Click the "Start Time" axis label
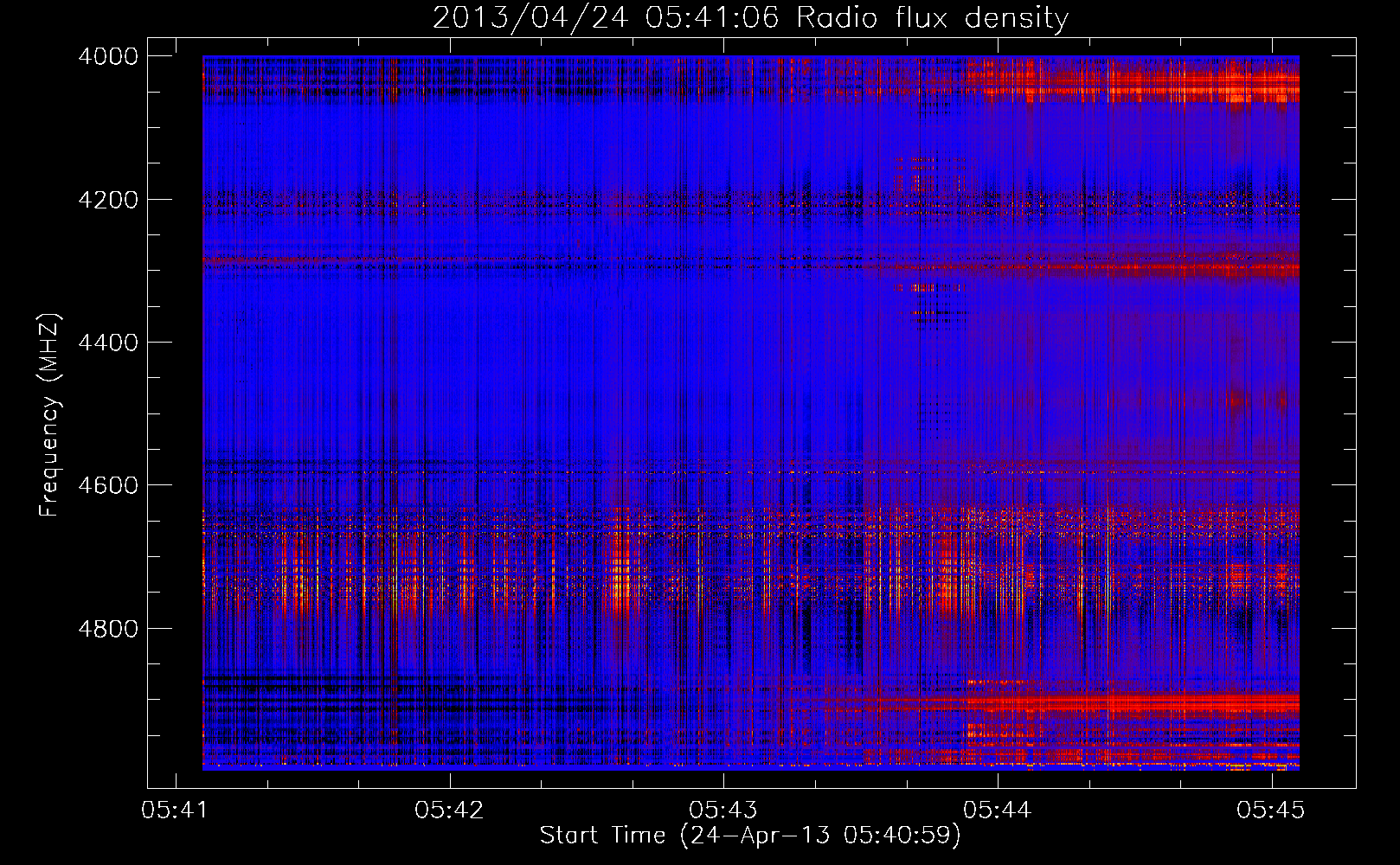 click(750, 836)
